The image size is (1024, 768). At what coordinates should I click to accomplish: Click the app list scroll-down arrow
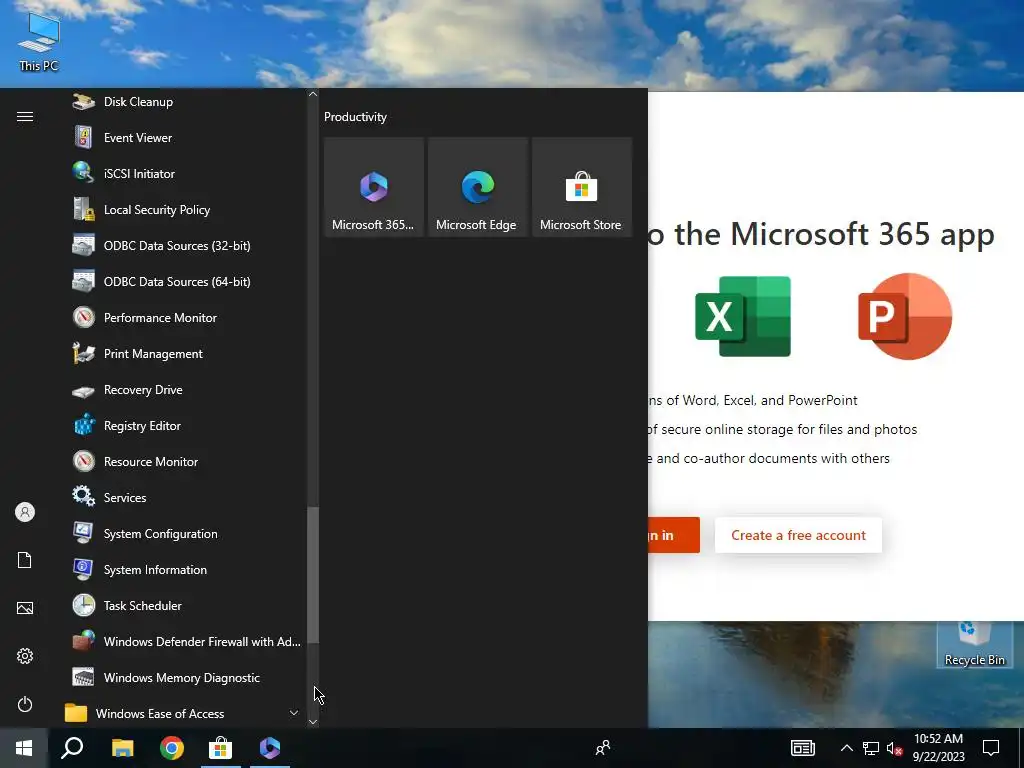coord(313,722)
